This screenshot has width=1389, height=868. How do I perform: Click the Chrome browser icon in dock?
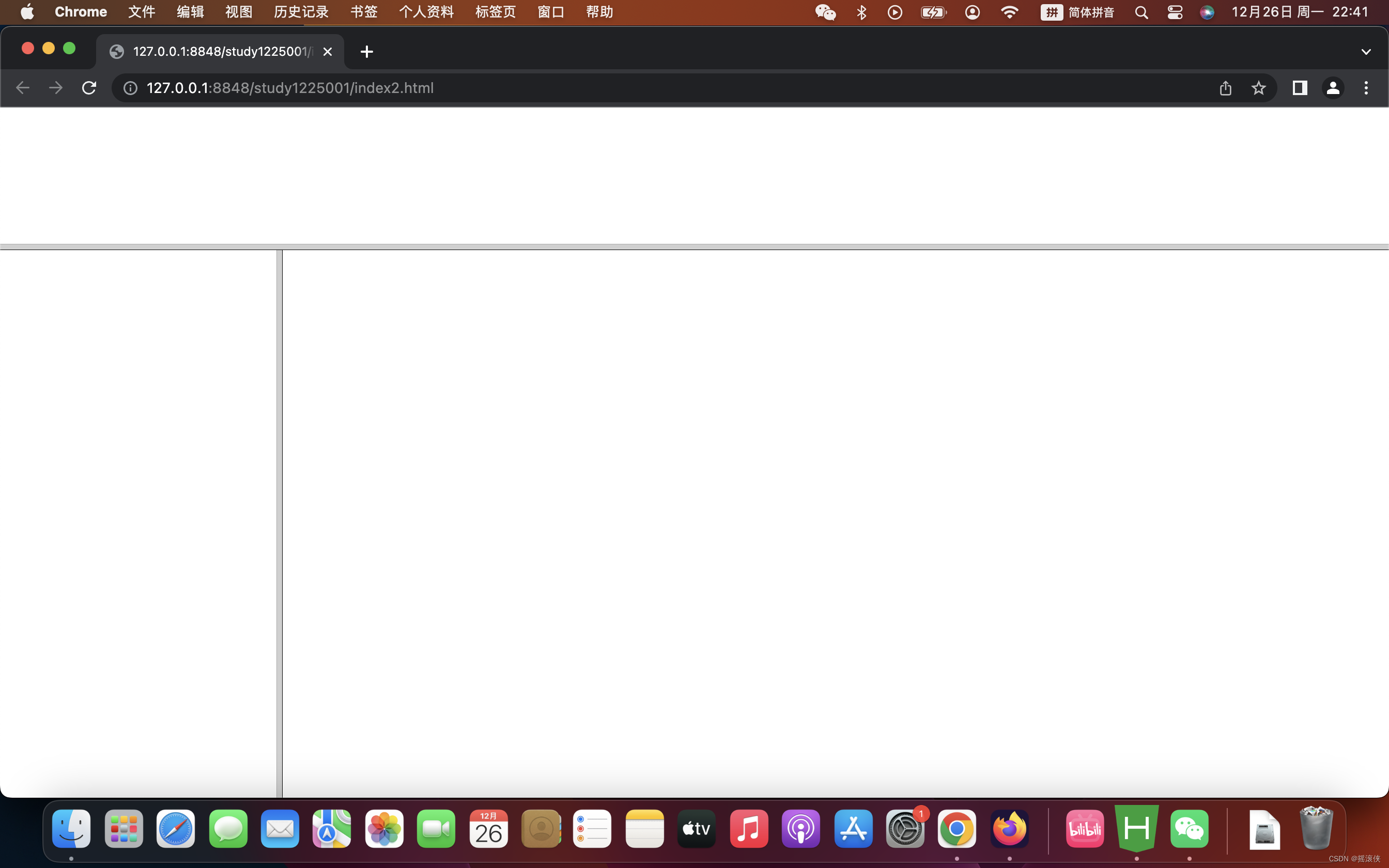[955, 829]
